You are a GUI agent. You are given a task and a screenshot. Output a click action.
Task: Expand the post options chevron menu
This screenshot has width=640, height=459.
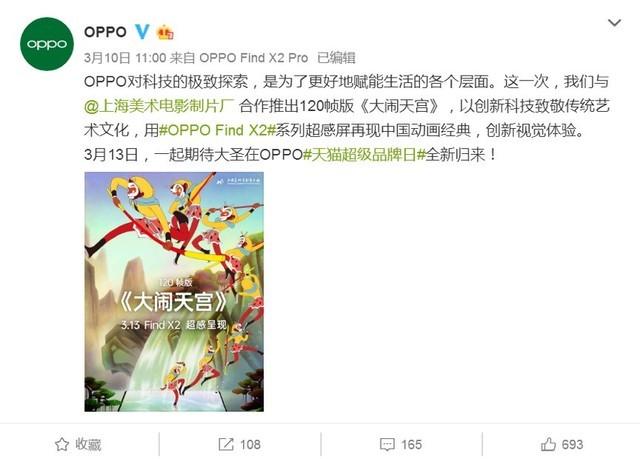(x=614, y=22)
